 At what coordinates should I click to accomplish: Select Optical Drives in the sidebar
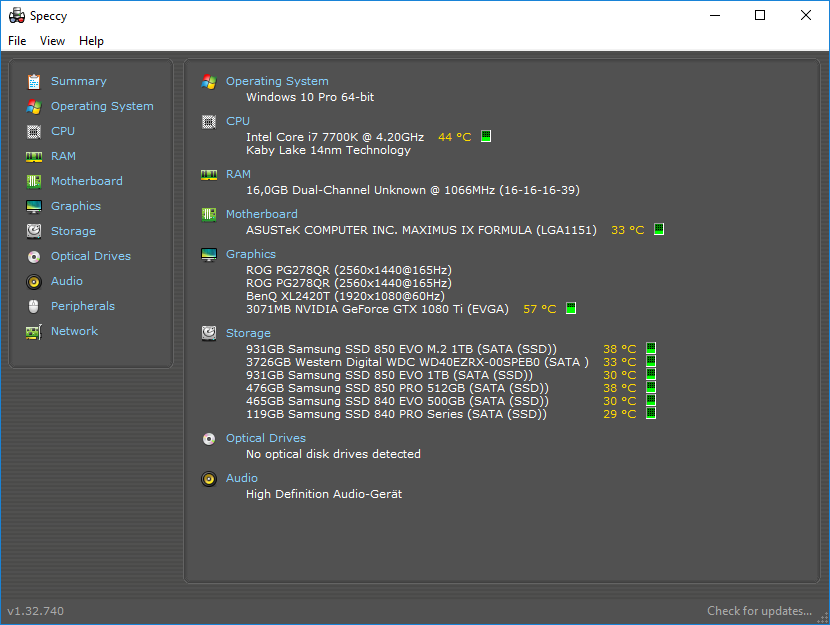click(x=90, y=257)
